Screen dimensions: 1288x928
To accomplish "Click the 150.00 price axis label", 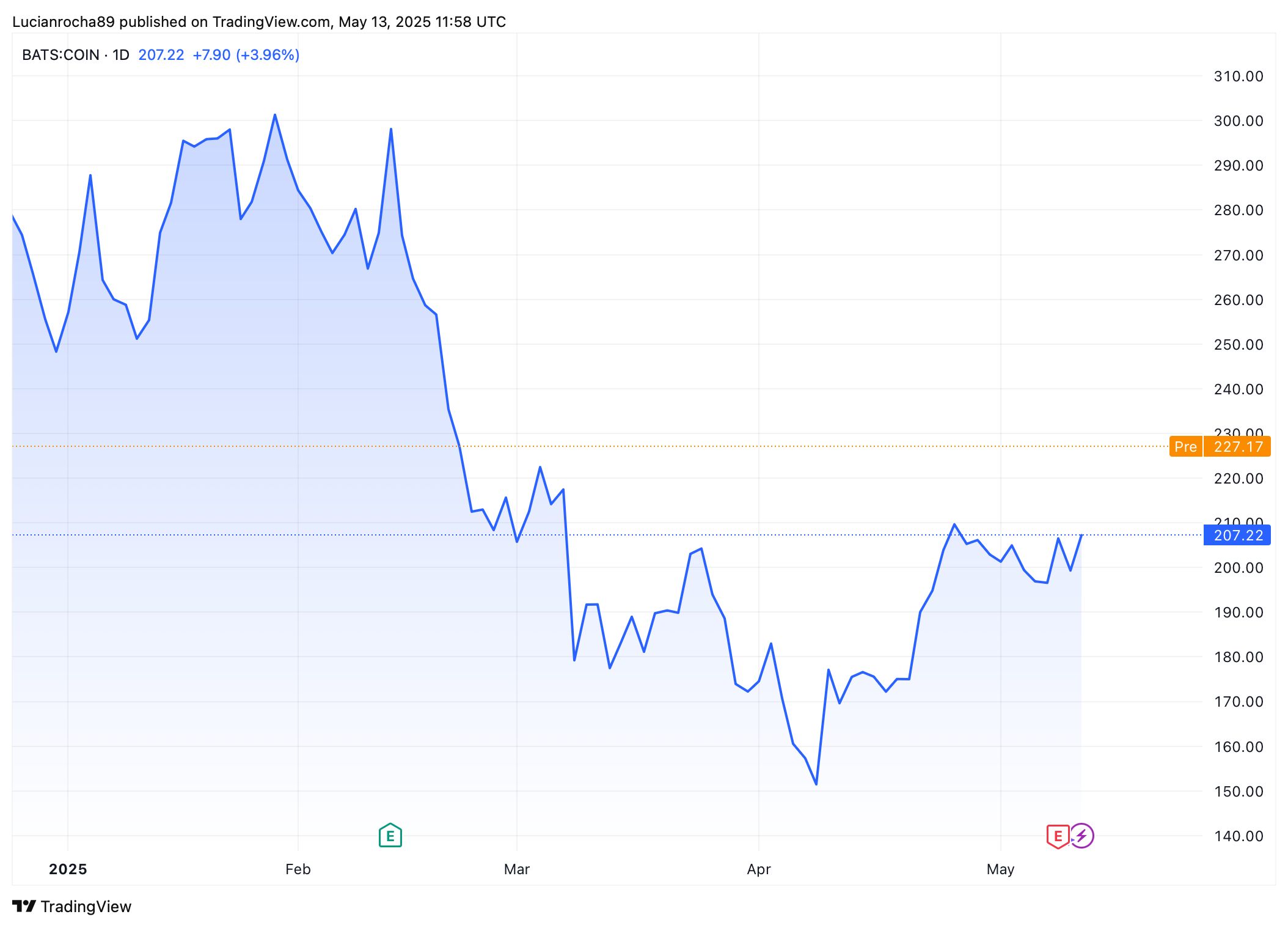I will click(x=1238, y=791).
